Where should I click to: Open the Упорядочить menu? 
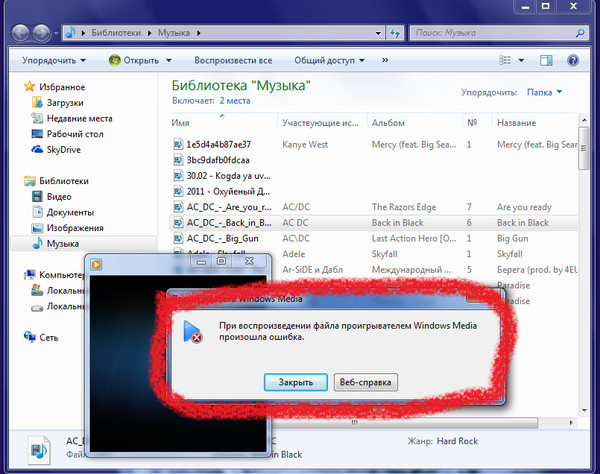click(54, 60)
